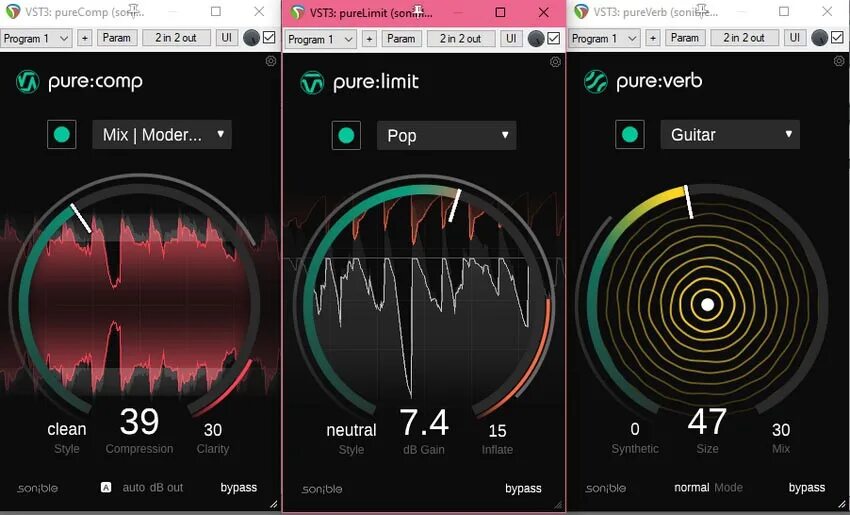Click the dB Gain dial handle in pure:limit

coord(454,205)
